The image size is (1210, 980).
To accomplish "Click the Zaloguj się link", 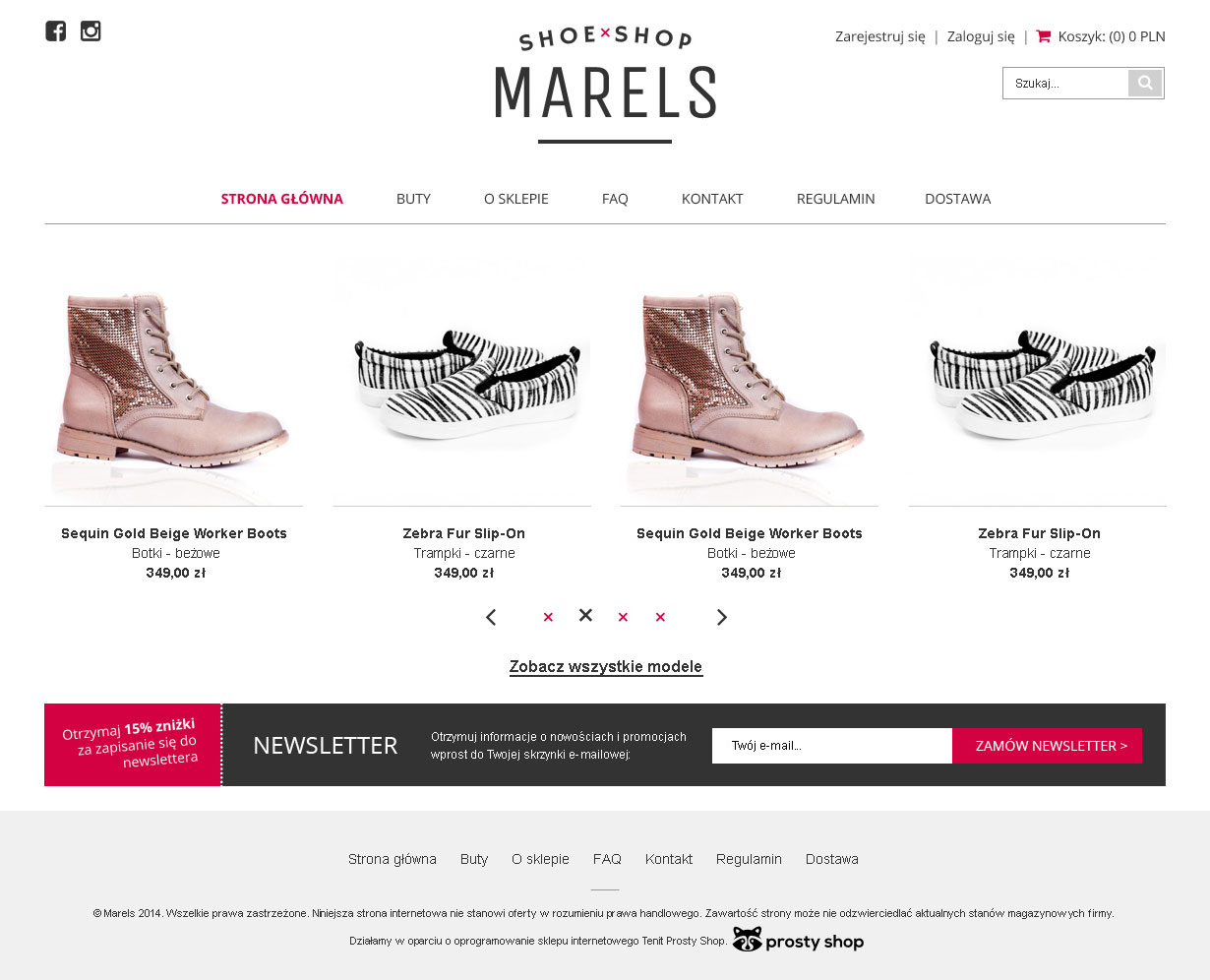I will pos(981,36).
